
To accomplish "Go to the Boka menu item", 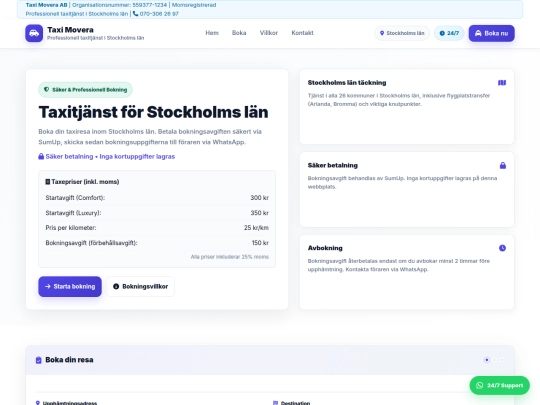I will pyautogui.click(x=239, y=33).
